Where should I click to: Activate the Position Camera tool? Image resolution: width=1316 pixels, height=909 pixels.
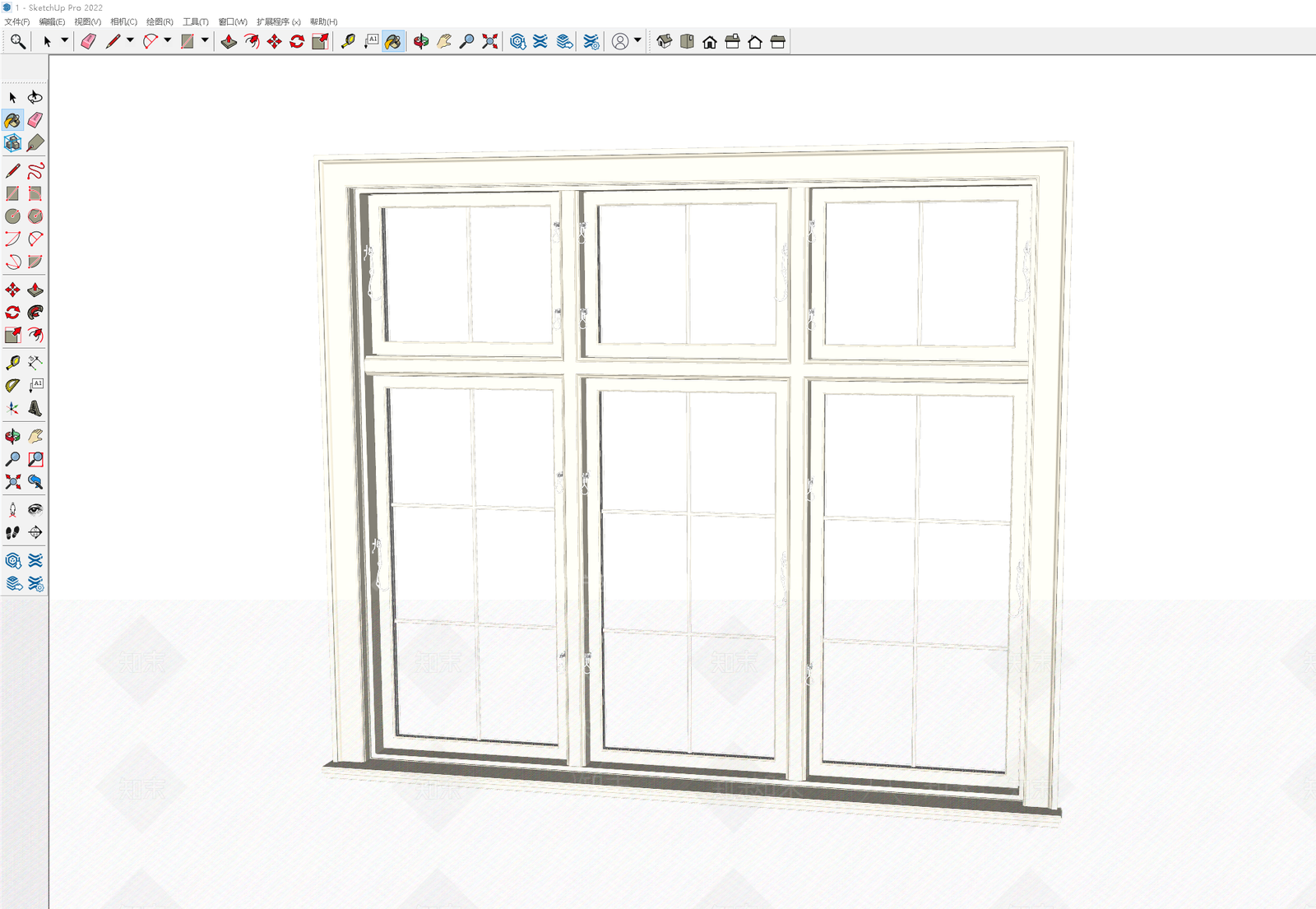click(12, 510)
